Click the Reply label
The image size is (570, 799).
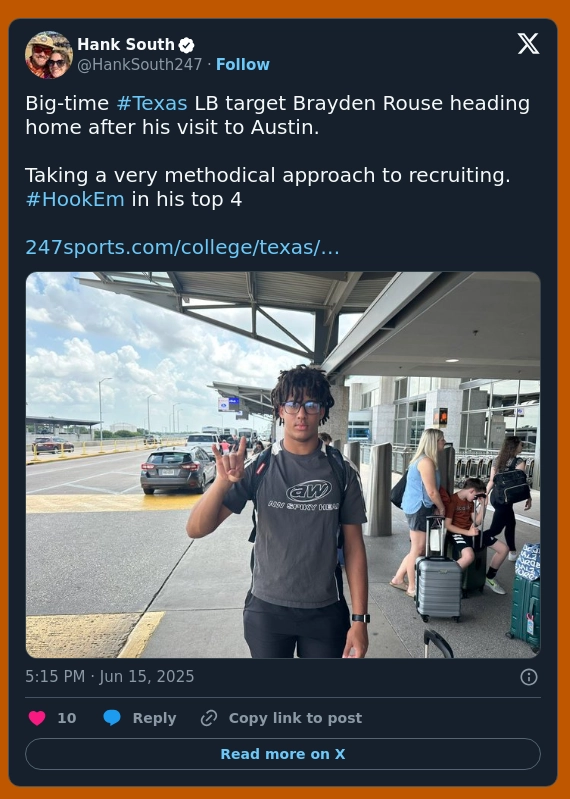pos(154,718)
